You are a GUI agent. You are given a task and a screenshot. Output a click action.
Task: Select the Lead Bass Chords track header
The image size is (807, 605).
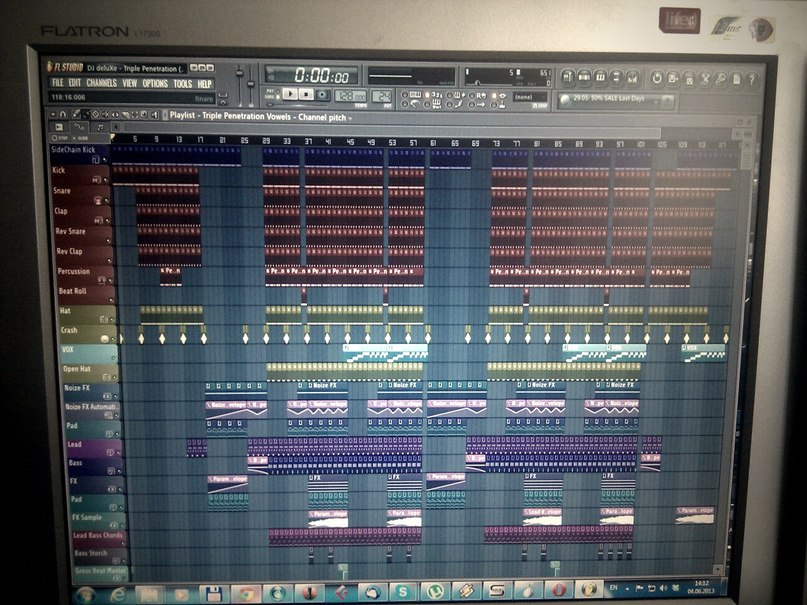(x=99, y=539)
